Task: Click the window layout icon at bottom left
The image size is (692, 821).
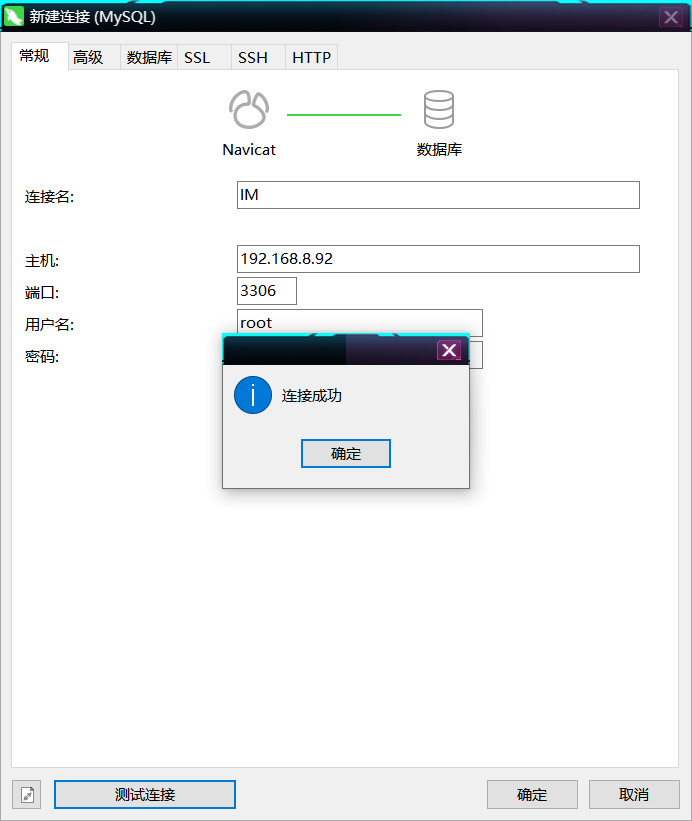Action: tap(27, 794)
